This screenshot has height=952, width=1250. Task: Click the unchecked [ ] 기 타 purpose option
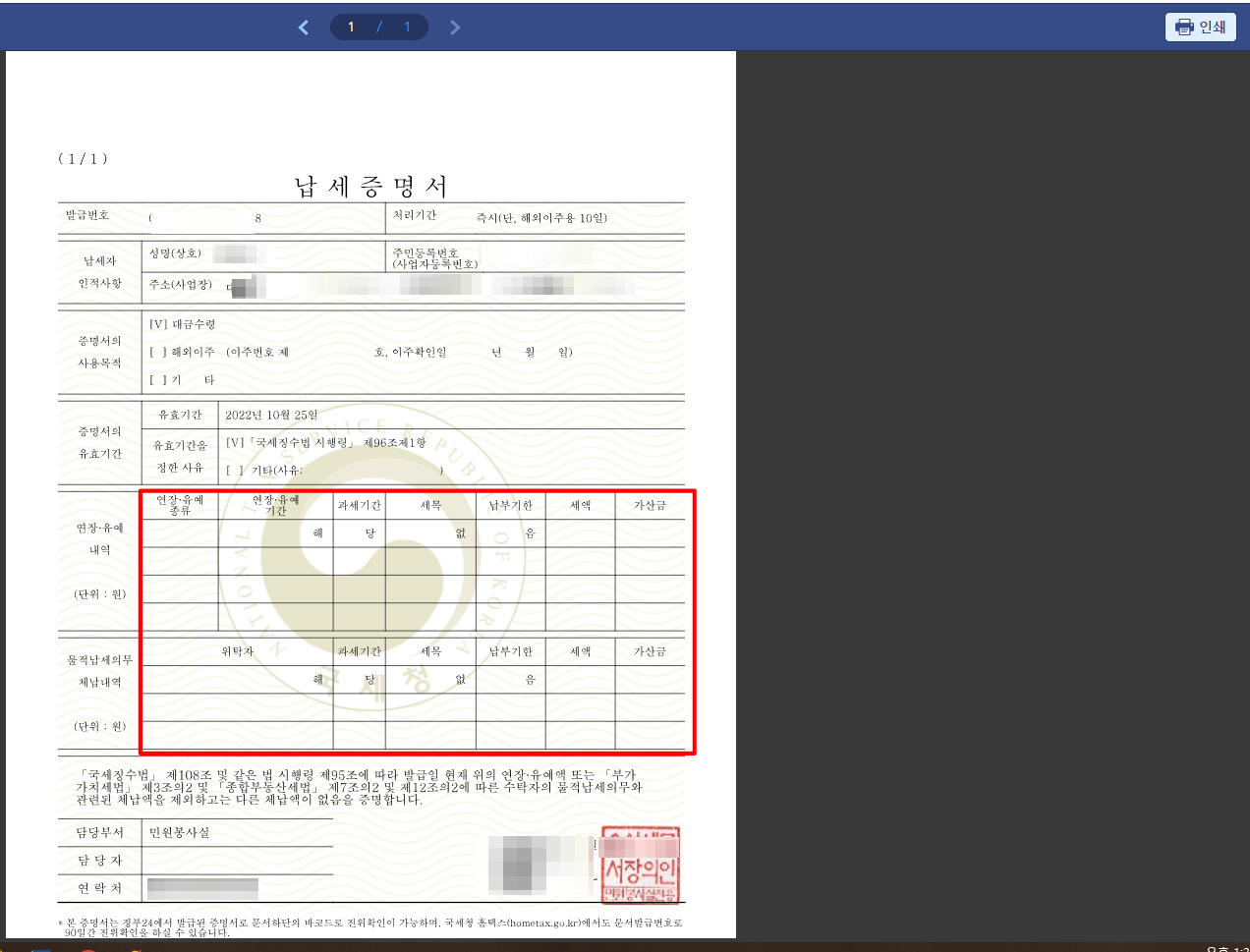(x=182, y=379)
